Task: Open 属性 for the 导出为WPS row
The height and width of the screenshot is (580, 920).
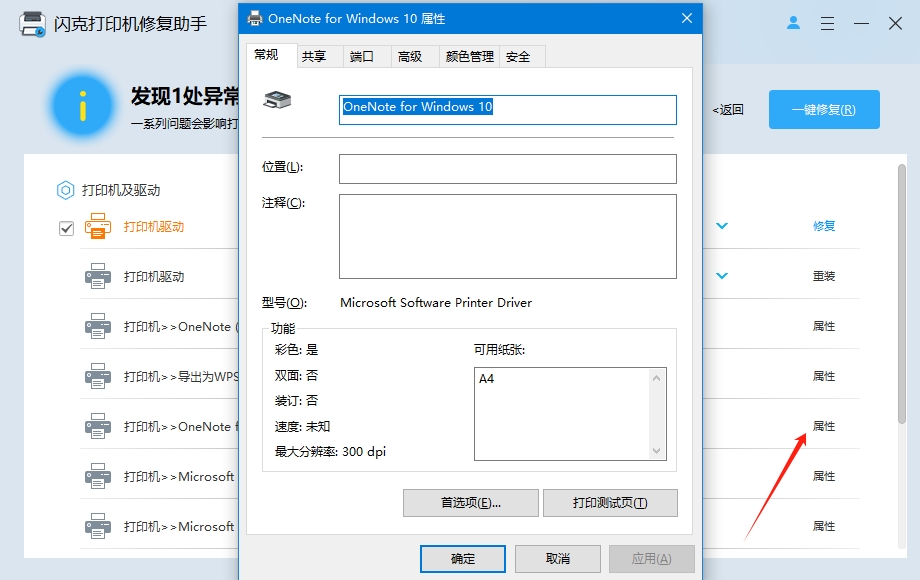Action: point(824,376)
